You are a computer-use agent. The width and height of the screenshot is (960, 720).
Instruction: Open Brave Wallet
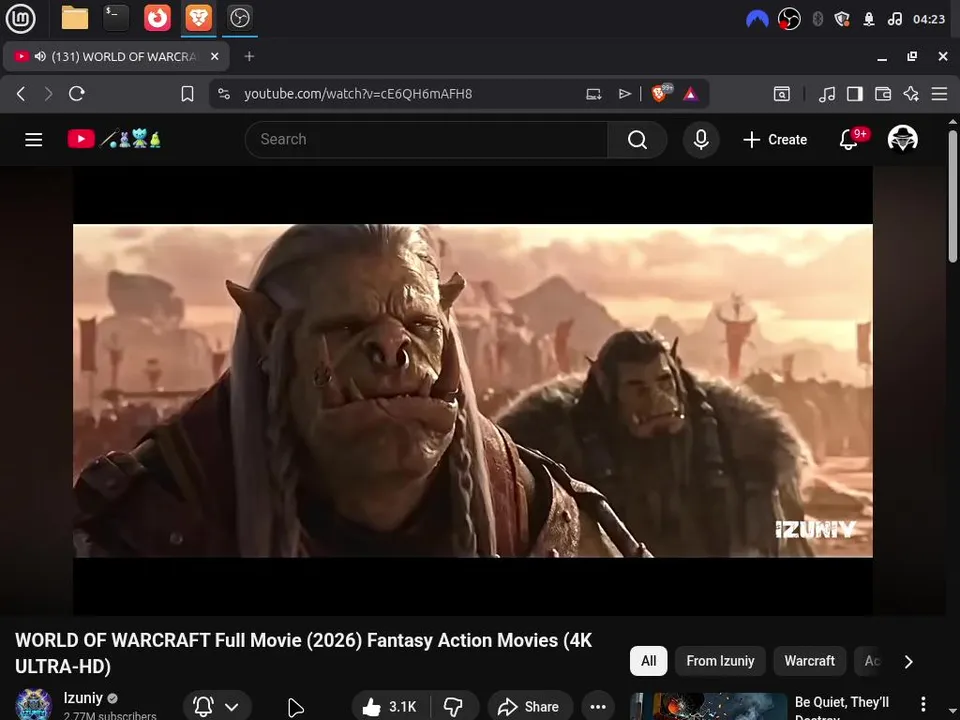tap(883, 94)
